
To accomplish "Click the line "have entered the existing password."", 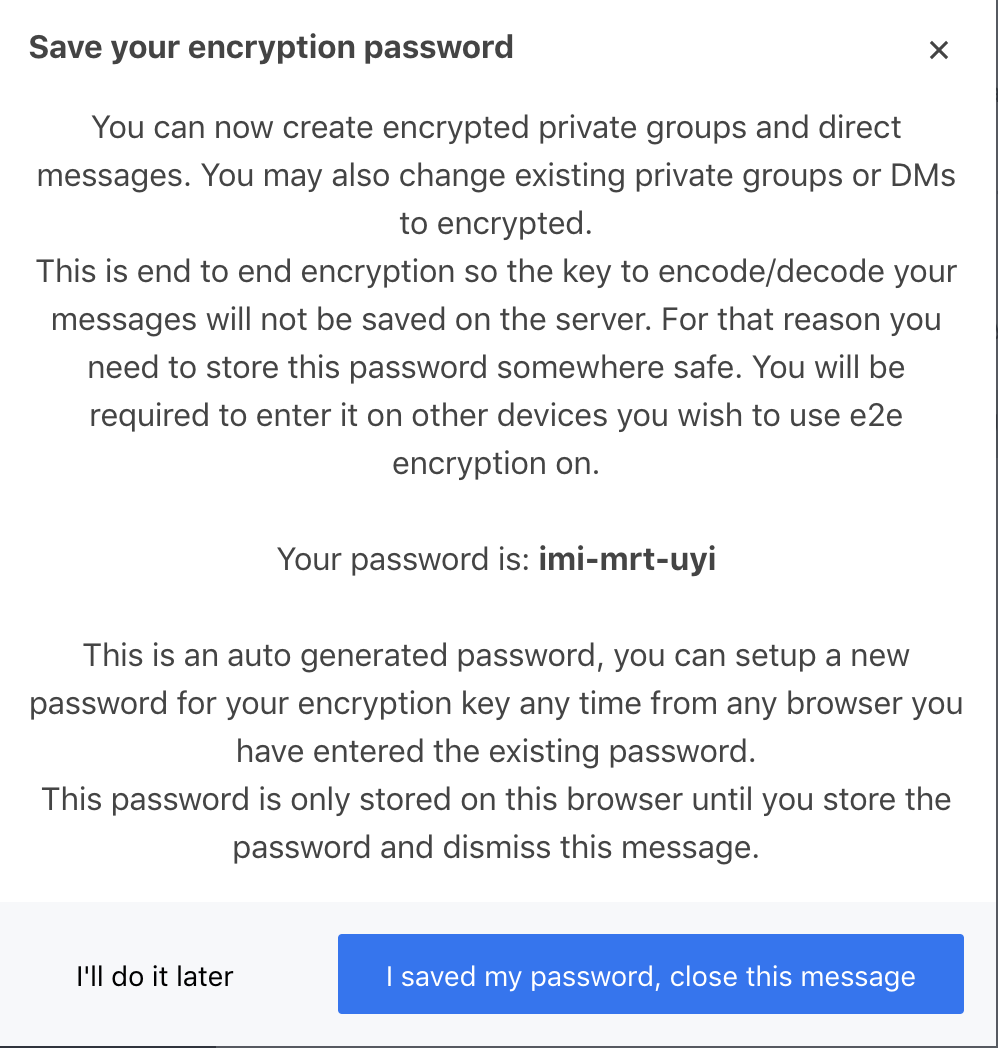I will pyautogui.click(x=496, y=751).
